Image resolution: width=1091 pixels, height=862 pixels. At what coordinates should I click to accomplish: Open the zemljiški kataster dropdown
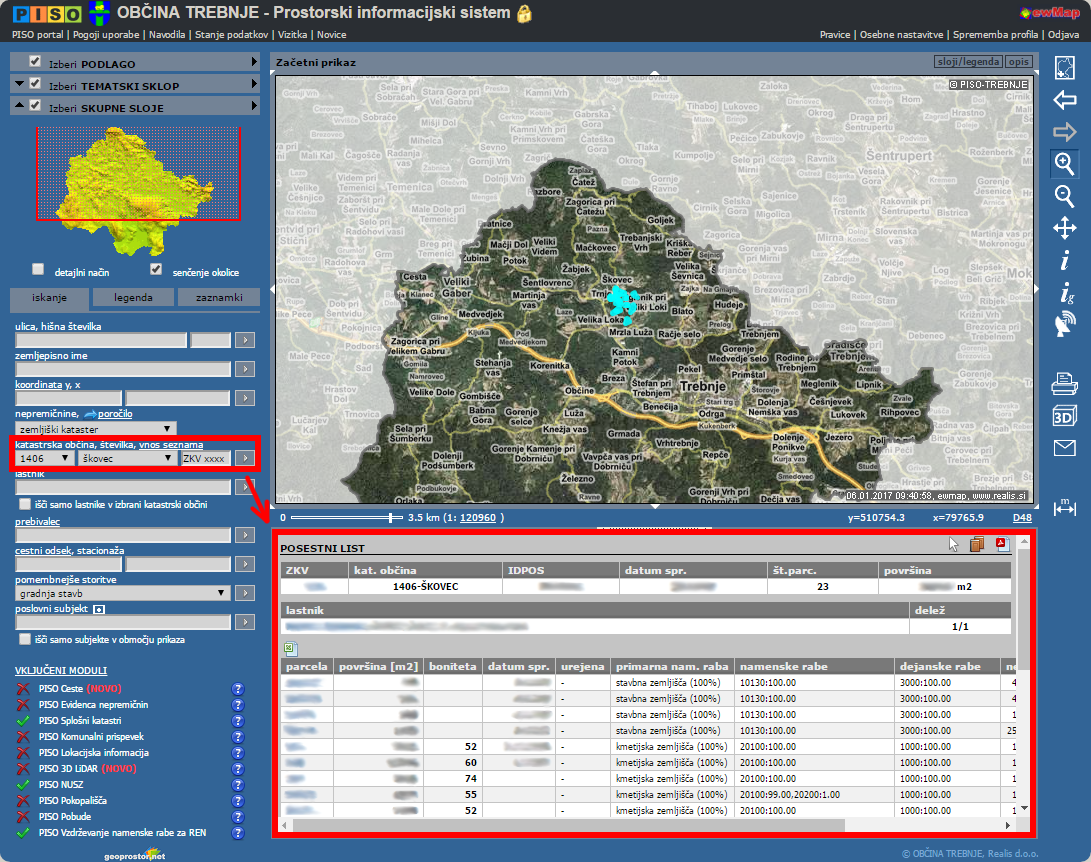[x=96, y=428]
